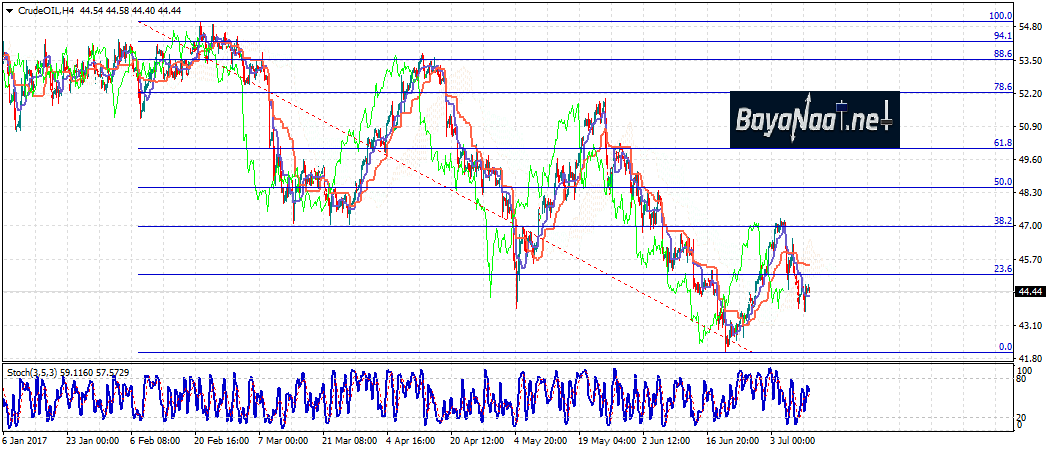
Task: Click the triangle arrow beside CrudeOIL,H4 title
Action: [x=10, y=8]
